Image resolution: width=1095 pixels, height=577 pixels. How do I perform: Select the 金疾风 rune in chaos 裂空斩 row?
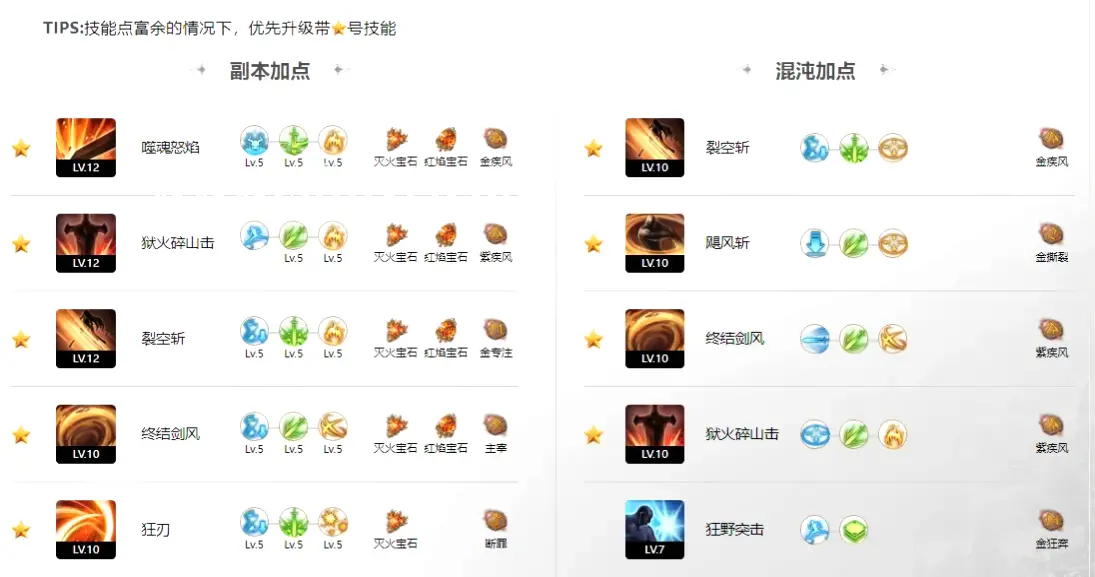1051,139
